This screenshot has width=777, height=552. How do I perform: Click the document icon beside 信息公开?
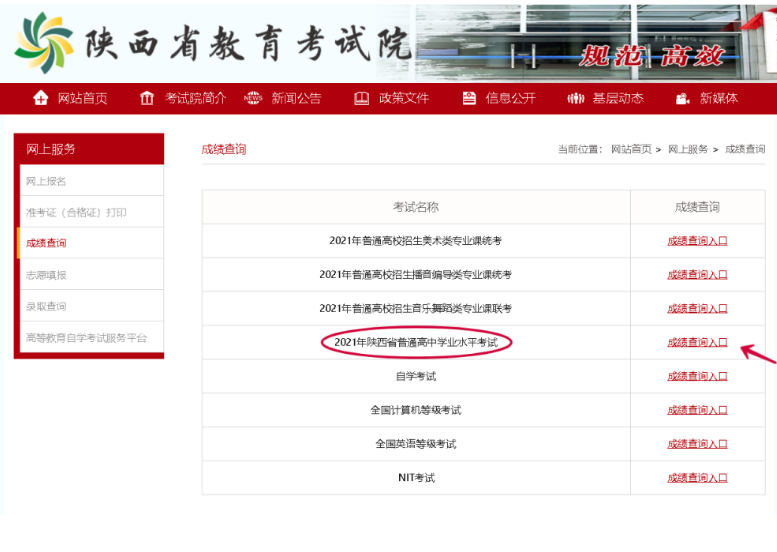tap(469, 98)
